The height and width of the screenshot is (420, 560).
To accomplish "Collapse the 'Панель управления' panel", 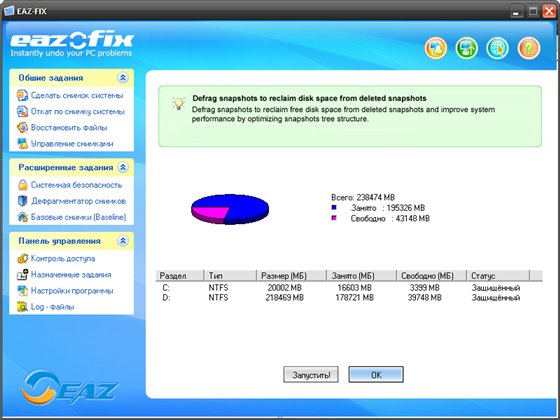I will coord(123,241).
